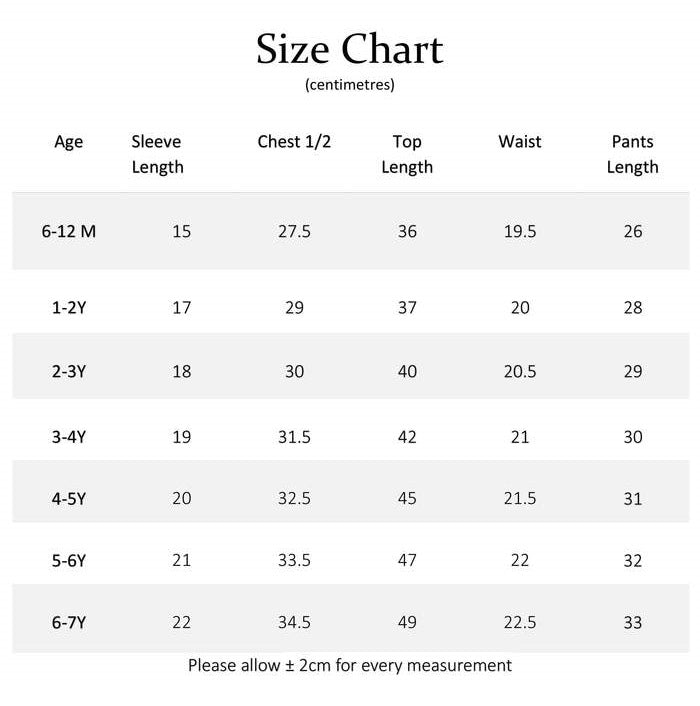Select the 2-3Y age row label
700x706 pixels.
click(69, 372)
